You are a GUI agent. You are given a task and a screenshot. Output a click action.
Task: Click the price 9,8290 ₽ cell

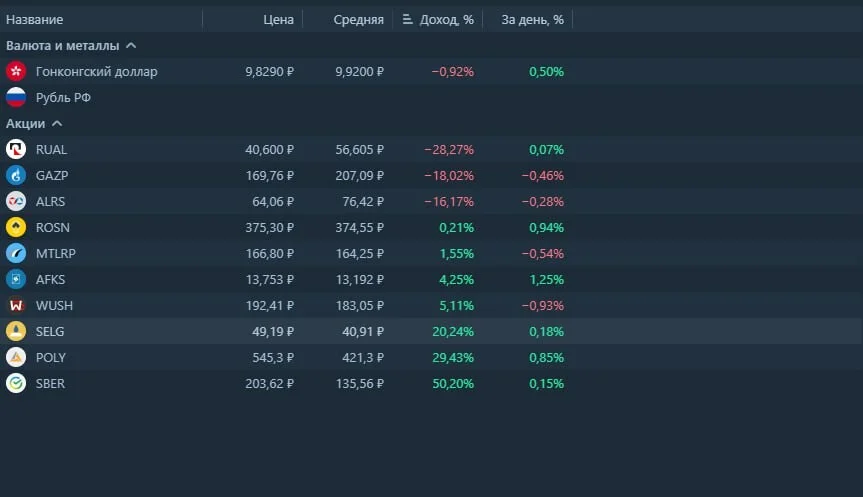(x=270, y=72)
